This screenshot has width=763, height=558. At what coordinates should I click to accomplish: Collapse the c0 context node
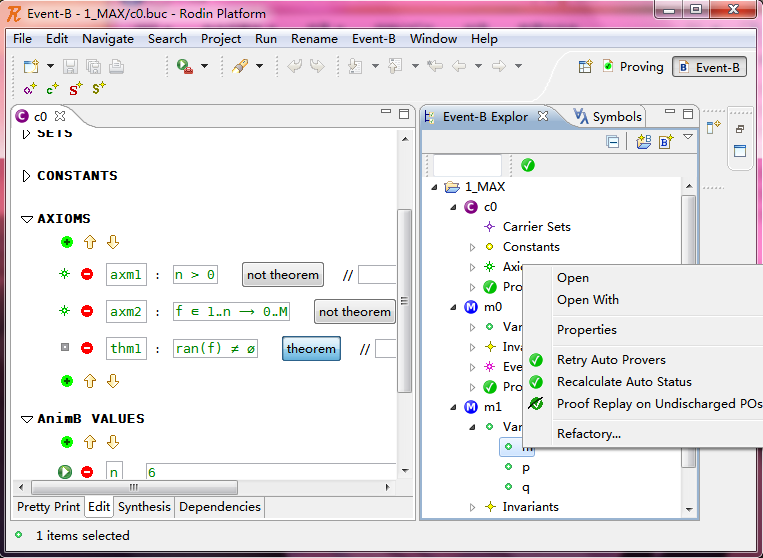point(453,207)
